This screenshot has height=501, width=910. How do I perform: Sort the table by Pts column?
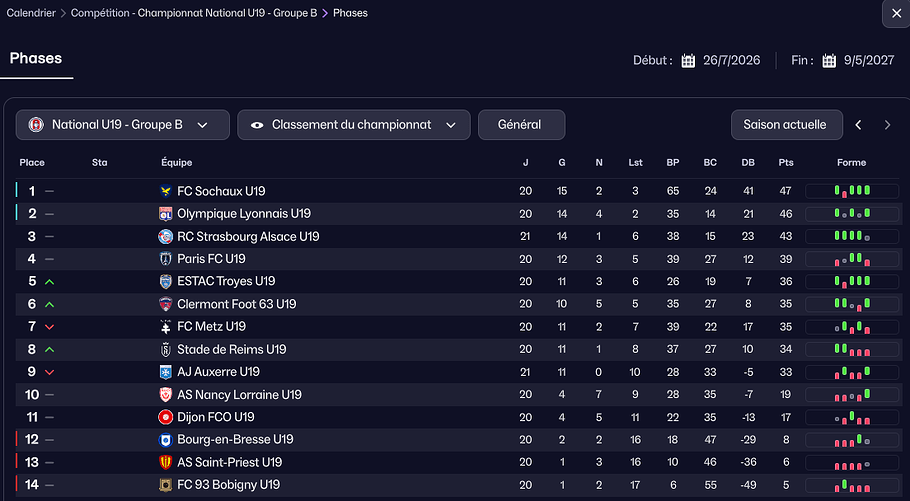click(786, 162)
